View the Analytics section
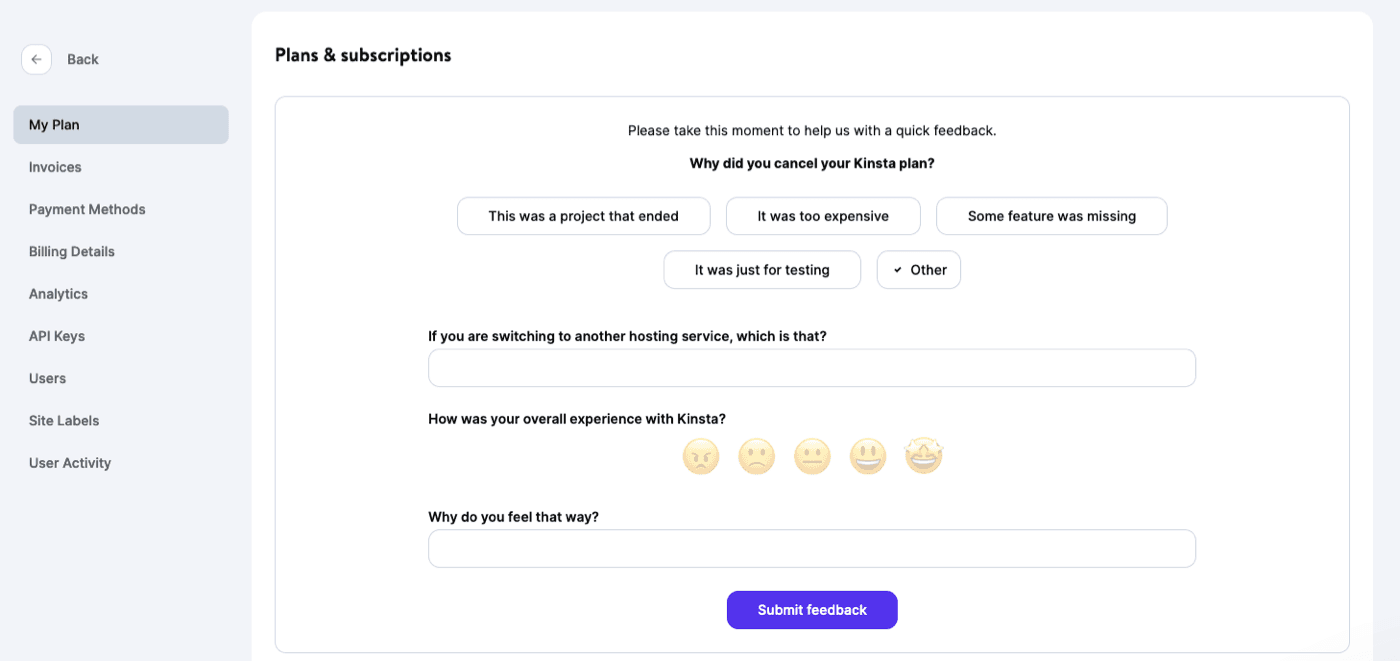 click(58, 293)
